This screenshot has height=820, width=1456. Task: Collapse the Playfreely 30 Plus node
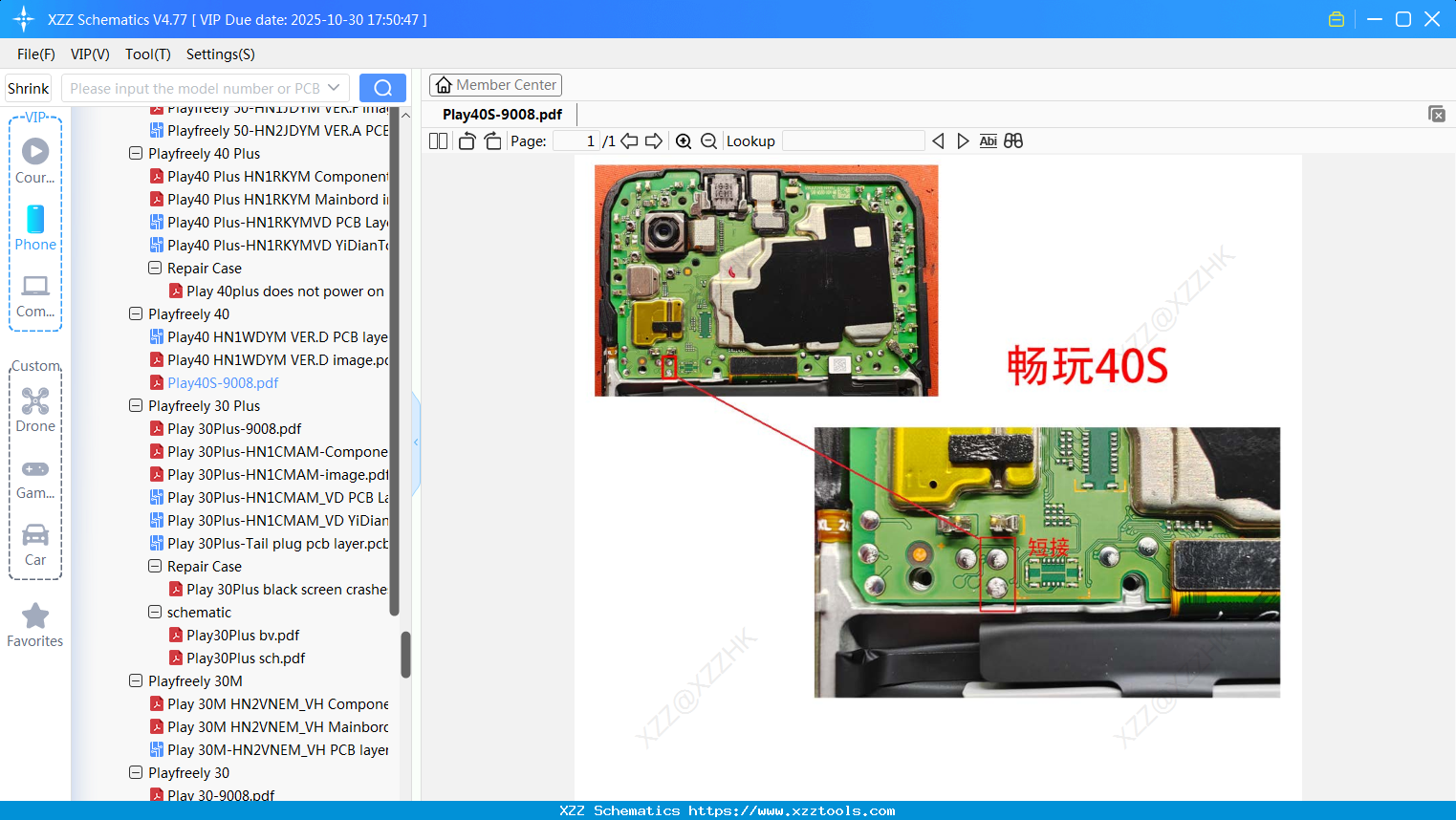point(136,405)
